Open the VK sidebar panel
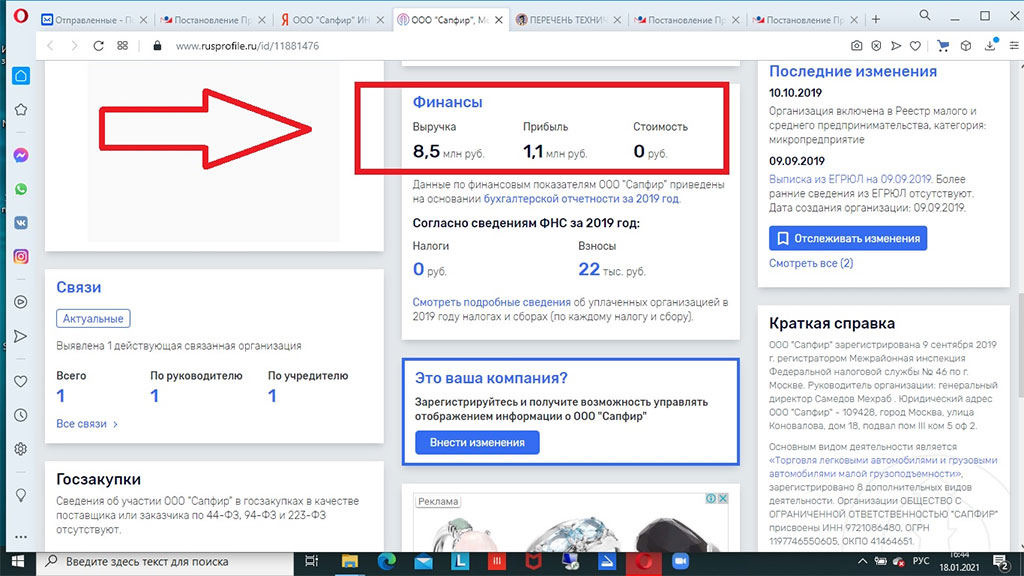Image resolution: width=1024 pixels, height=576 pixels. click(20, 223)
